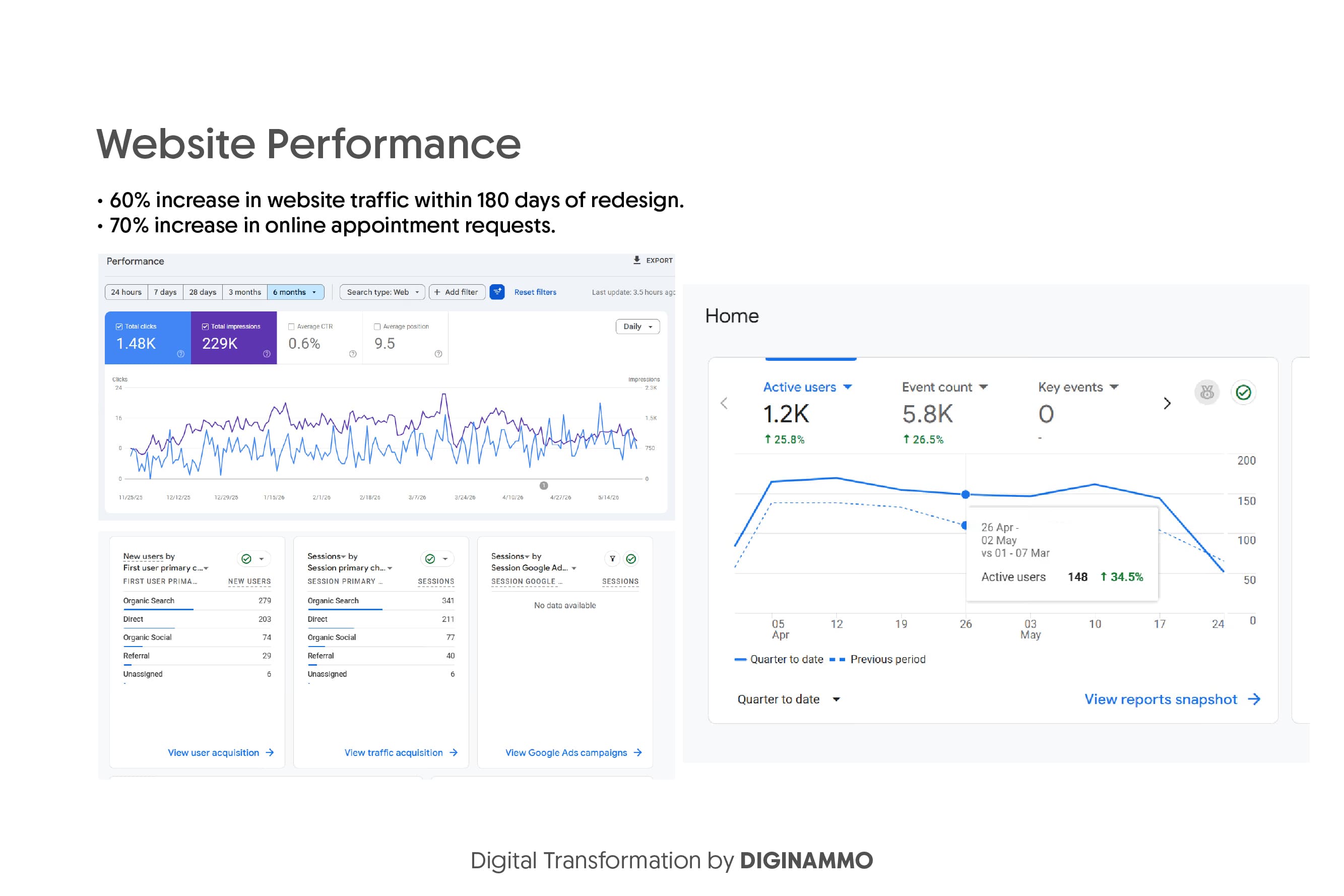The width and height of the screenshot is (1344, 896).
Task: Uncheck the Total clicks checkbox
Action: point(119,327)
